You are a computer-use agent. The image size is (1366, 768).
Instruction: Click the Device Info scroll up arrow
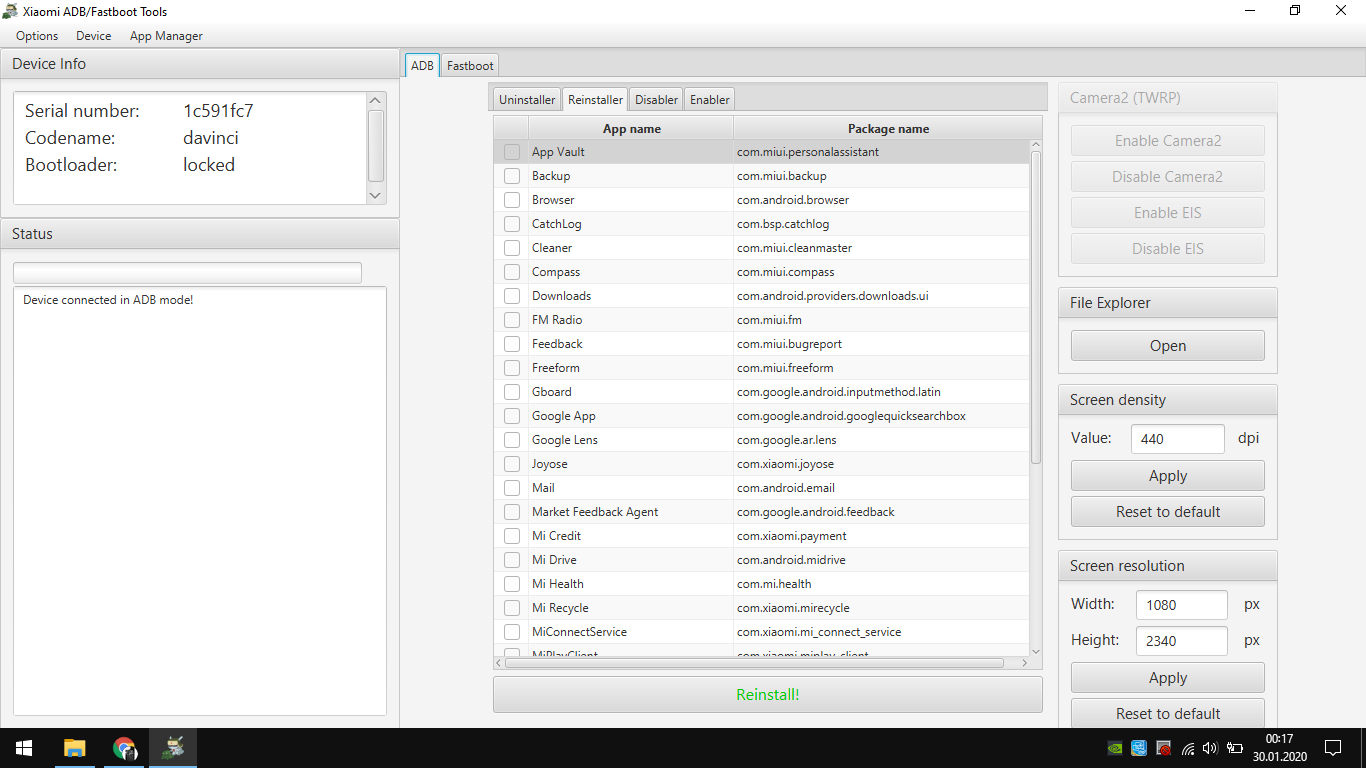376,100
